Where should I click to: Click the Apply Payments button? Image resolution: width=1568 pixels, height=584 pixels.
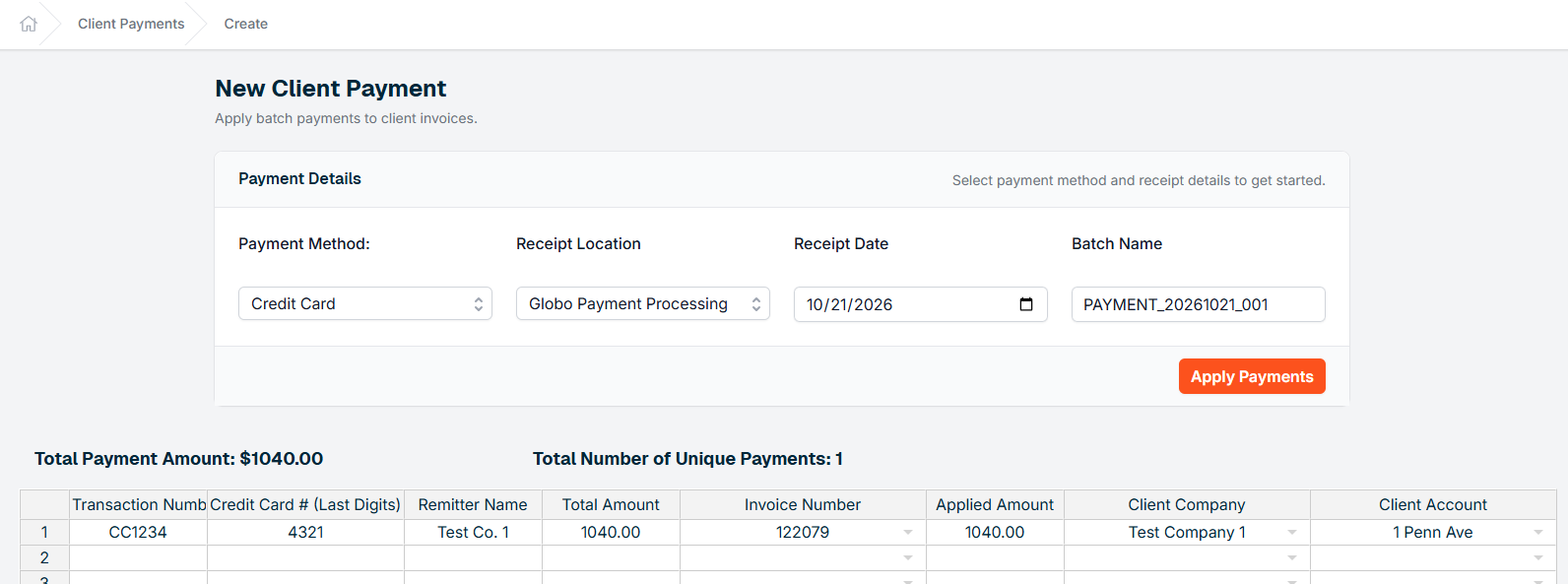coord(1252,376)
